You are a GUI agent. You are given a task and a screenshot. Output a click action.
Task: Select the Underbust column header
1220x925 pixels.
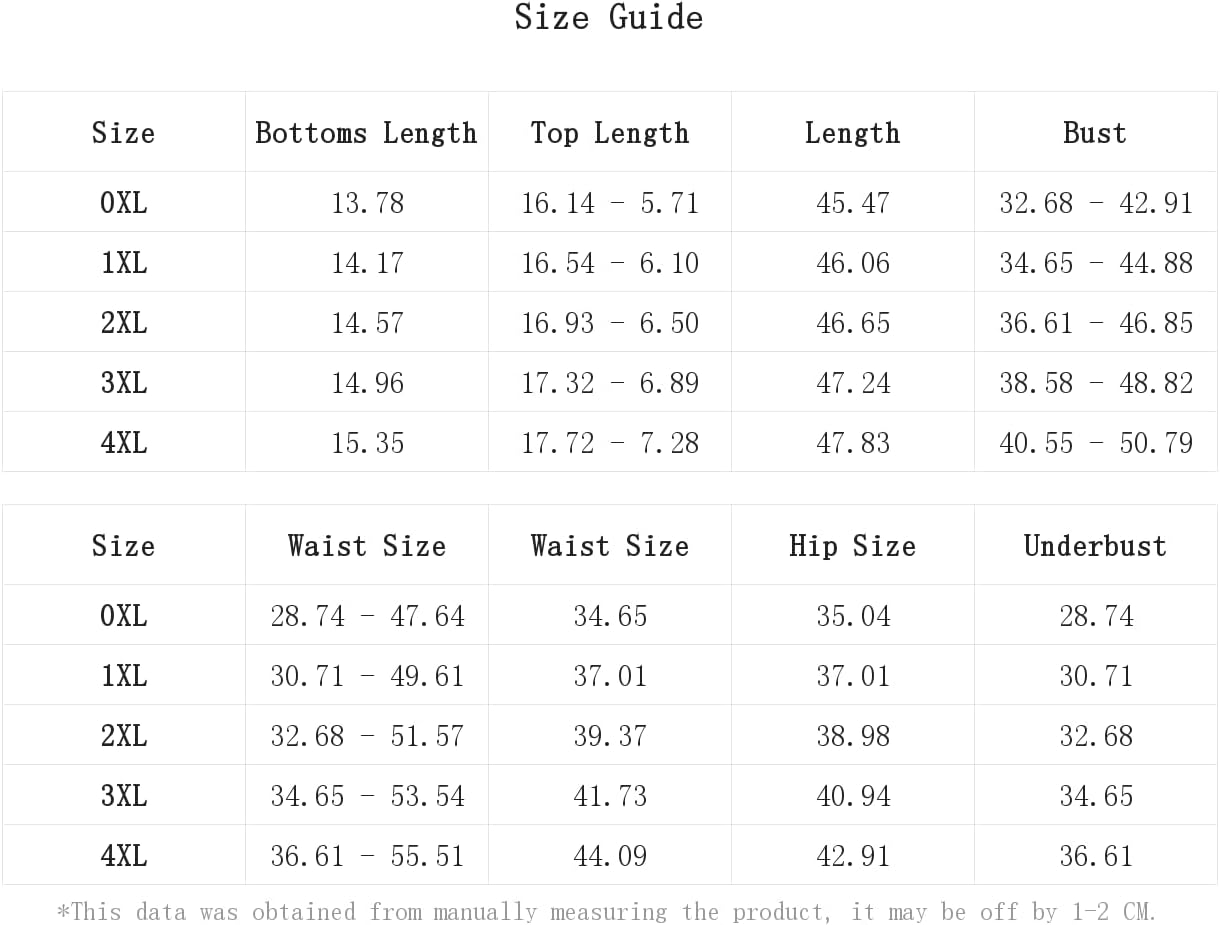point(1095,546)
